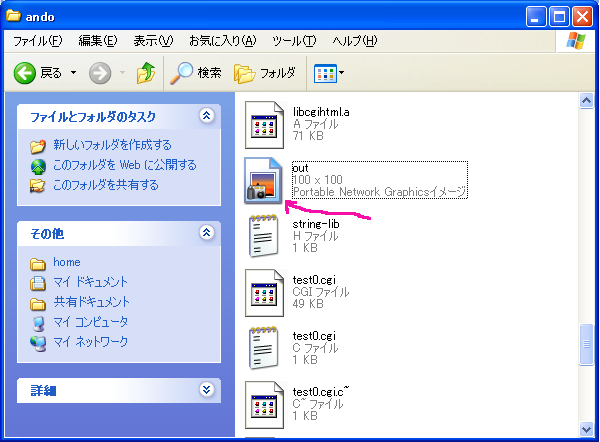The height and width of the screenshot is (442, 600).
Task: Select the out PNG image icon
Action: click(x=263, y=181)
